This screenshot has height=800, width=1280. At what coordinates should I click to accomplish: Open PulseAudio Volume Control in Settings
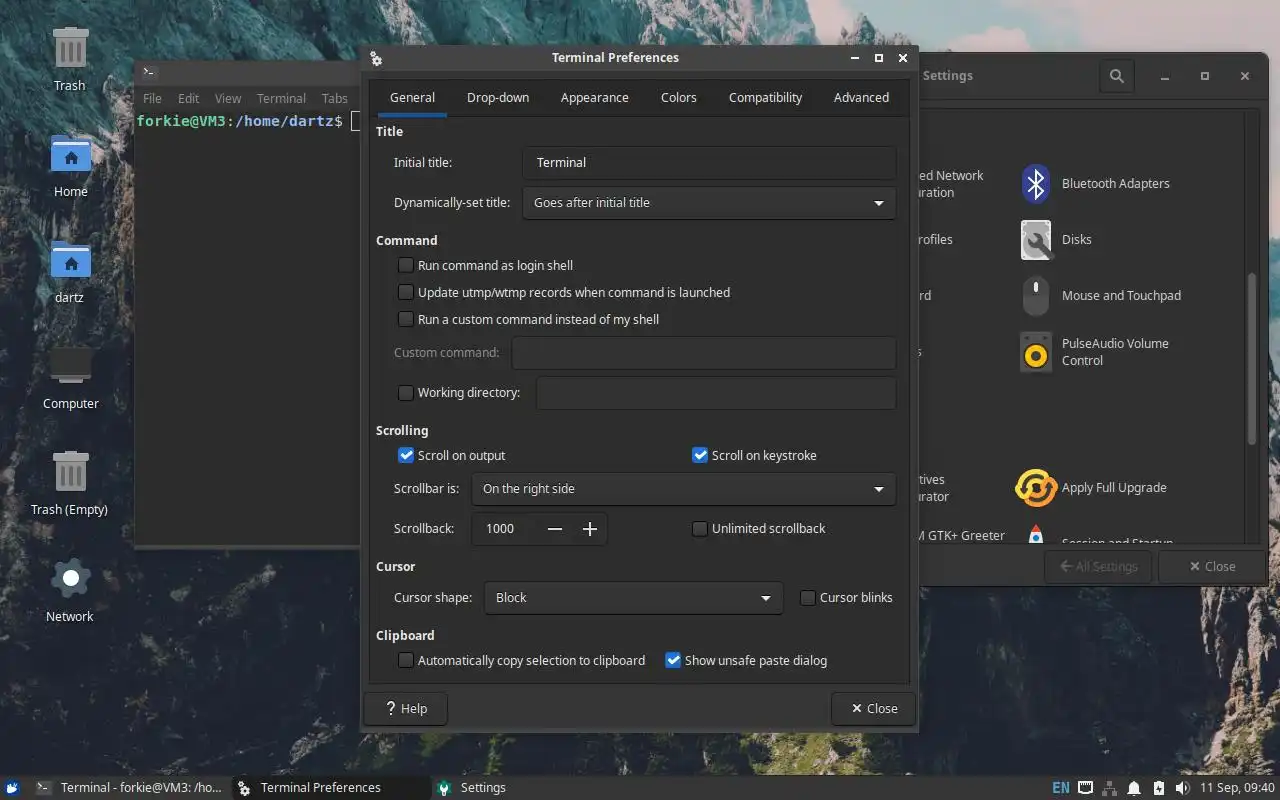[x=1096, y=352]
